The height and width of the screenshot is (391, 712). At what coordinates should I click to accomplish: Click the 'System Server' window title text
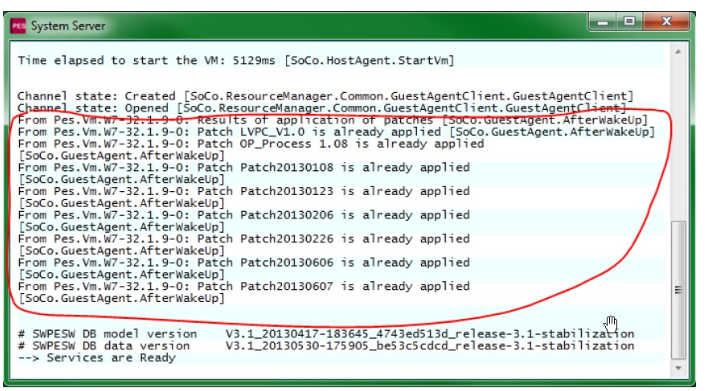68,26
